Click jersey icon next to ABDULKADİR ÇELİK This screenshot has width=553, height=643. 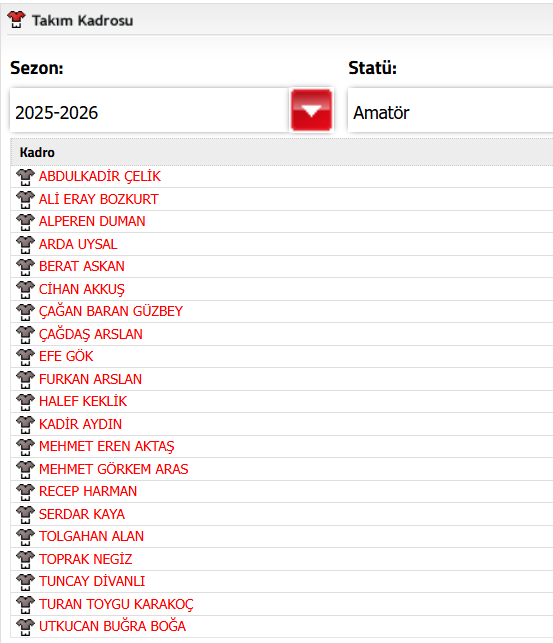pyautogui.click(x=25, y=177)
